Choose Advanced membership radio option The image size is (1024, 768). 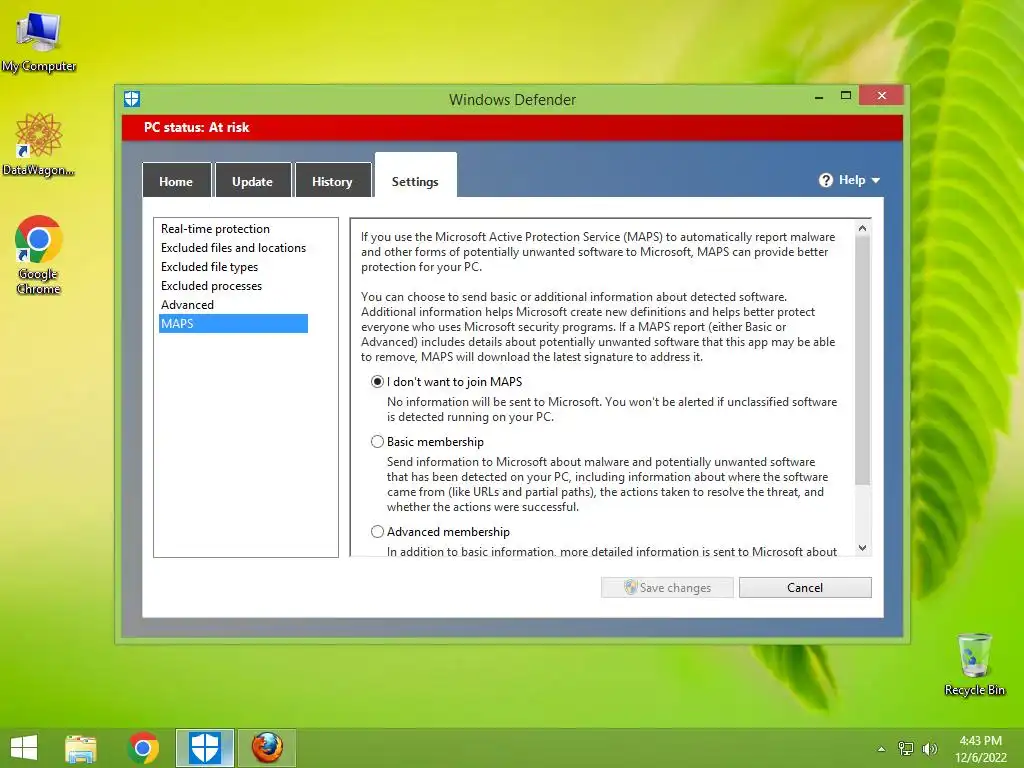377,532
